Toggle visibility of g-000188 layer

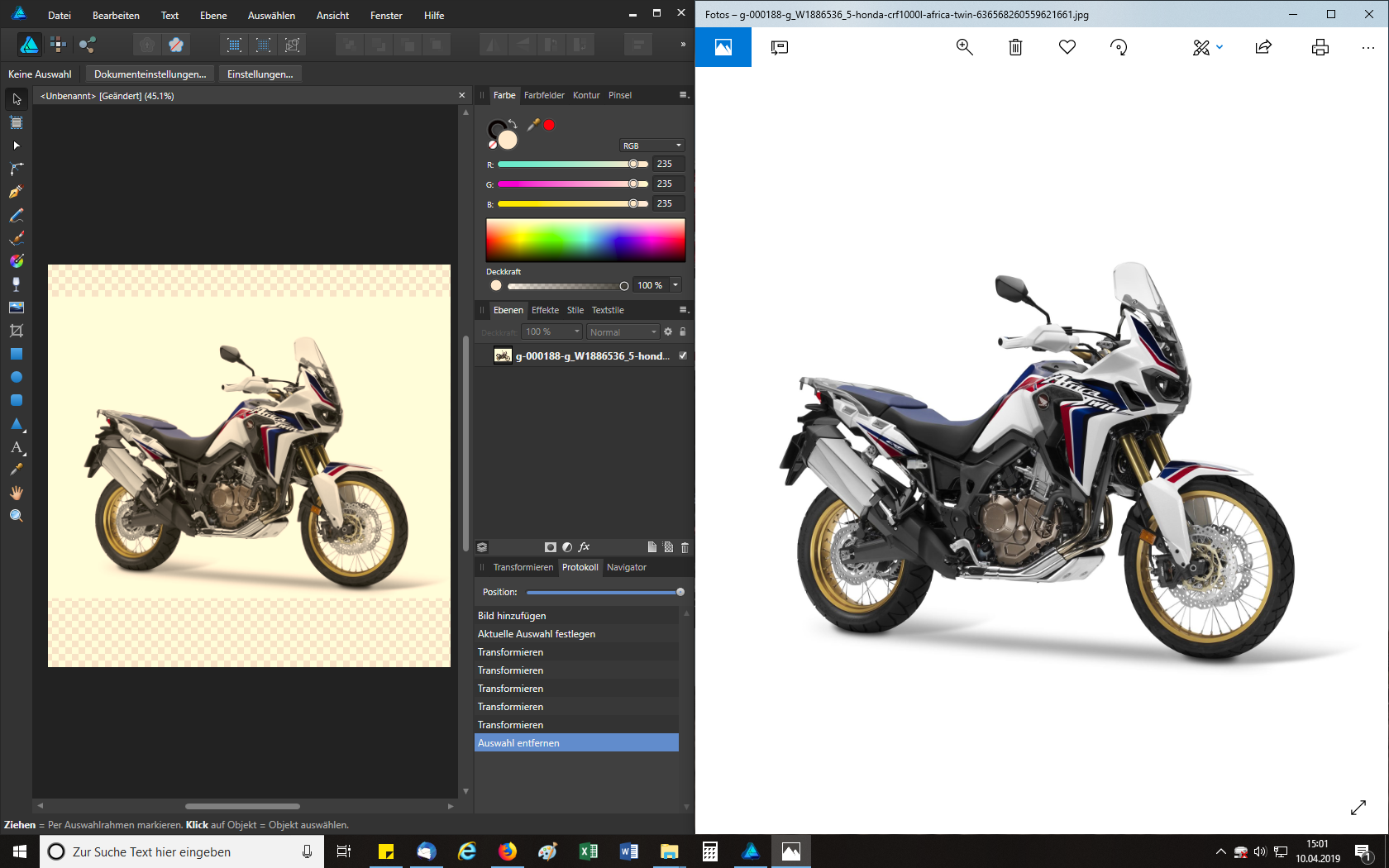(683, 355)
